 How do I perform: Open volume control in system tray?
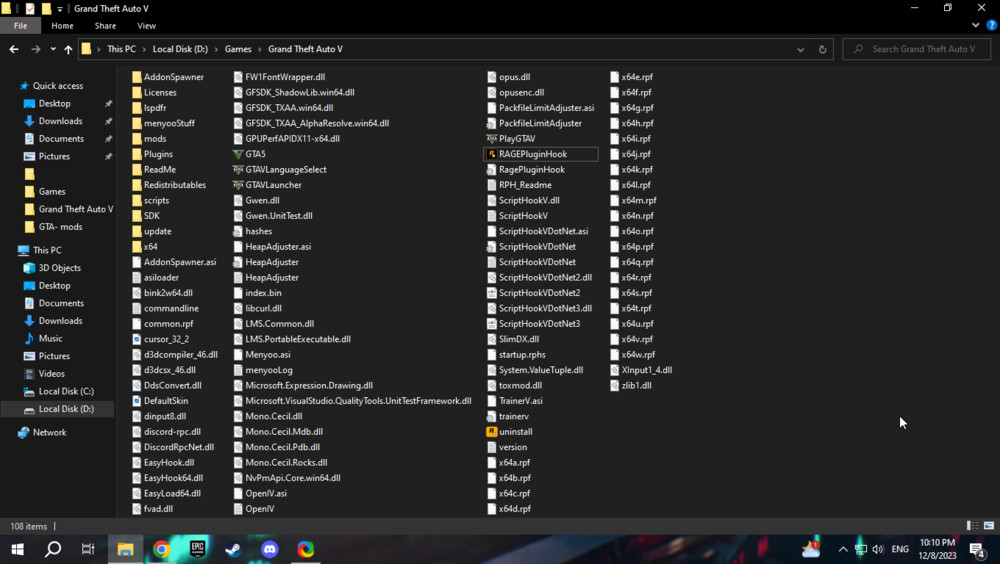878,549
